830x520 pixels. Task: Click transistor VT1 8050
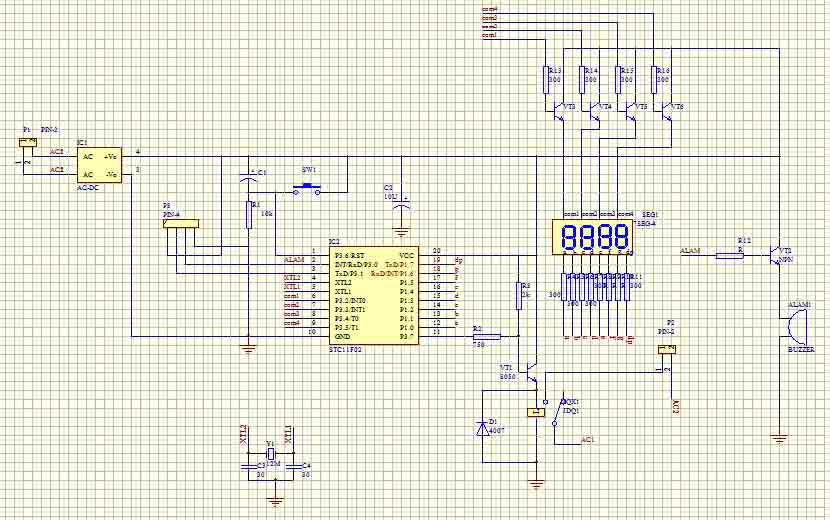click(x=531, y=371)
